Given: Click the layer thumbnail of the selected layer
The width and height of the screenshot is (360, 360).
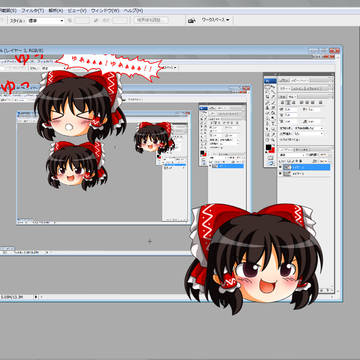Looking at the screenshot, I should click(286, 167).
